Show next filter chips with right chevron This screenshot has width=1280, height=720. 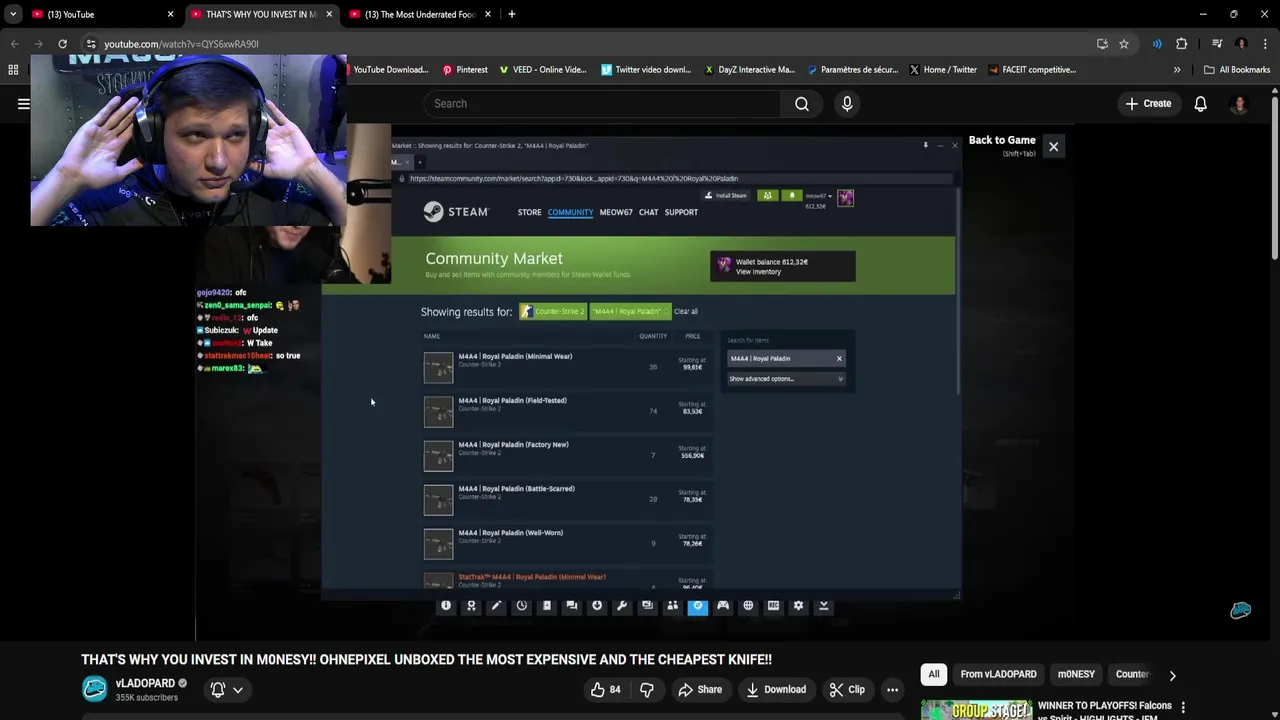click(x=1172, y=675)
